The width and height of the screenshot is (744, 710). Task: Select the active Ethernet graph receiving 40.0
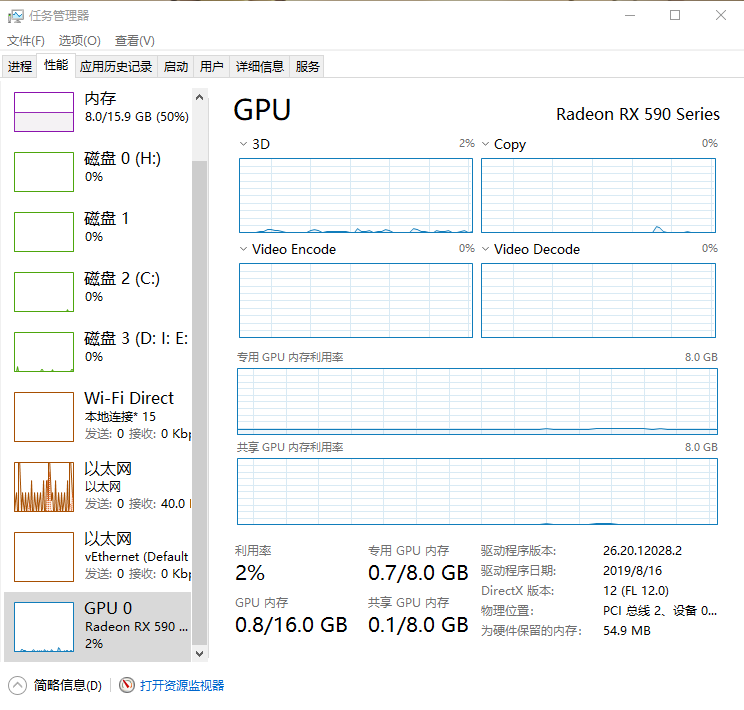point(44,487)
